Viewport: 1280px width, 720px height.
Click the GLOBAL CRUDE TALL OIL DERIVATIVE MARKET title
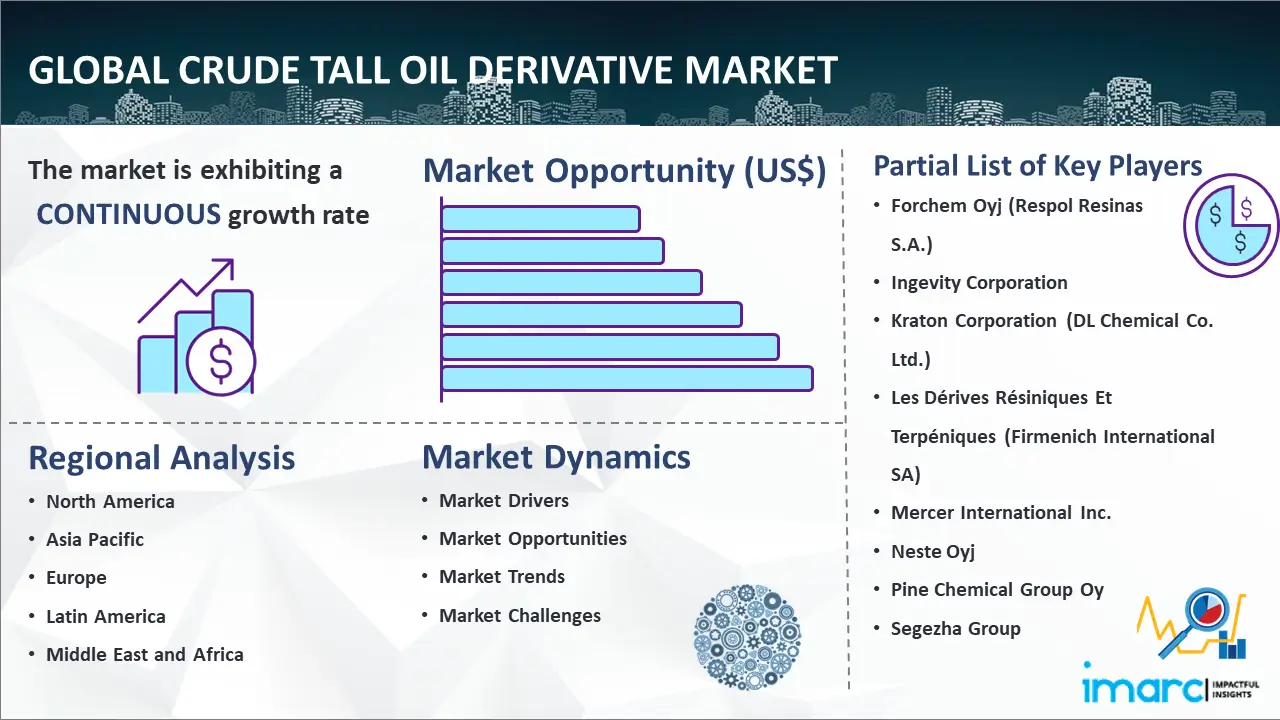tap(434, 70)
